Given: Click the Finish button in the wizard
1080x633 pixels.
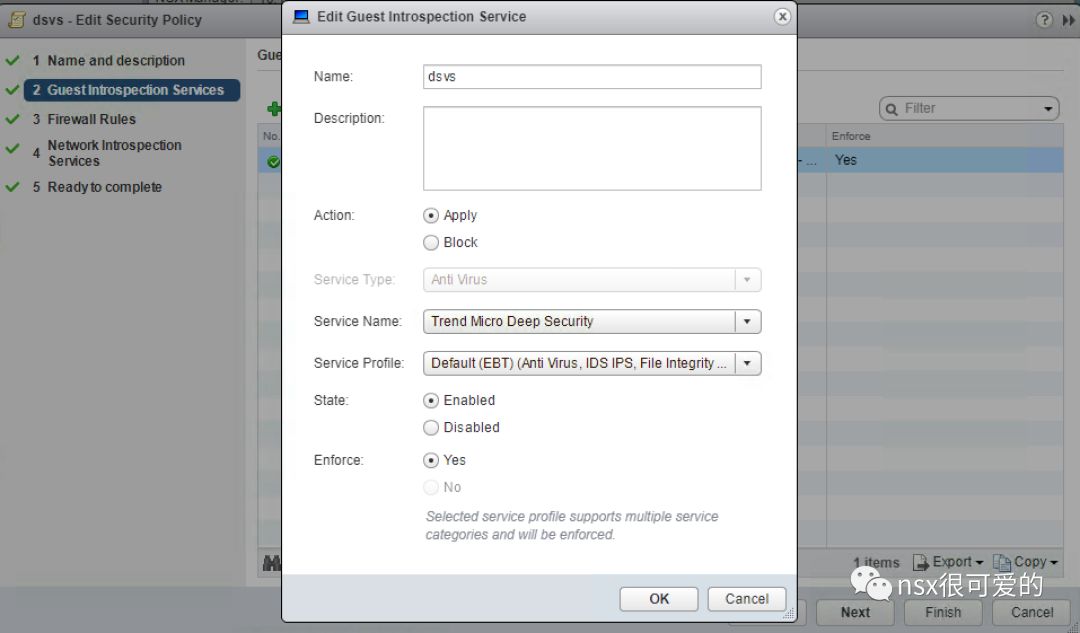Looking at the screenshot, I should (942, 612).
